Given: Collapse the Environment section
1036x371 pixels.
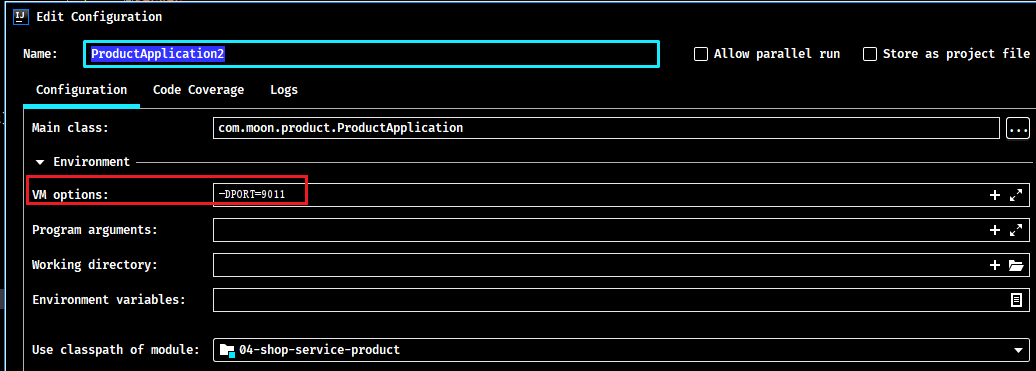Looking at the screenshot, I should 41,162.
